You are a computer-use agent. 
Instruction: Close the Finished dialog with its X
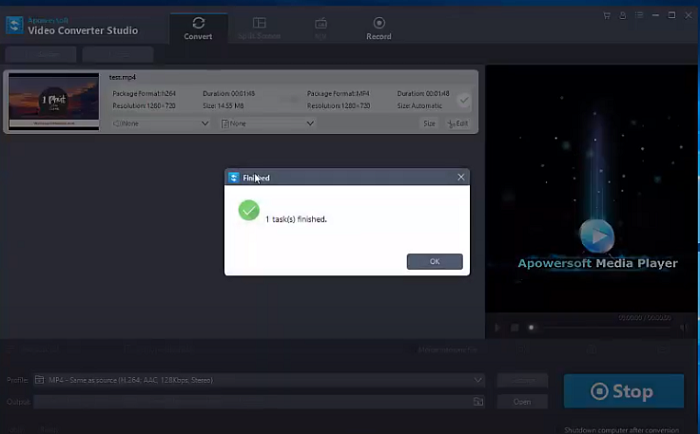[x=461, y=177]
